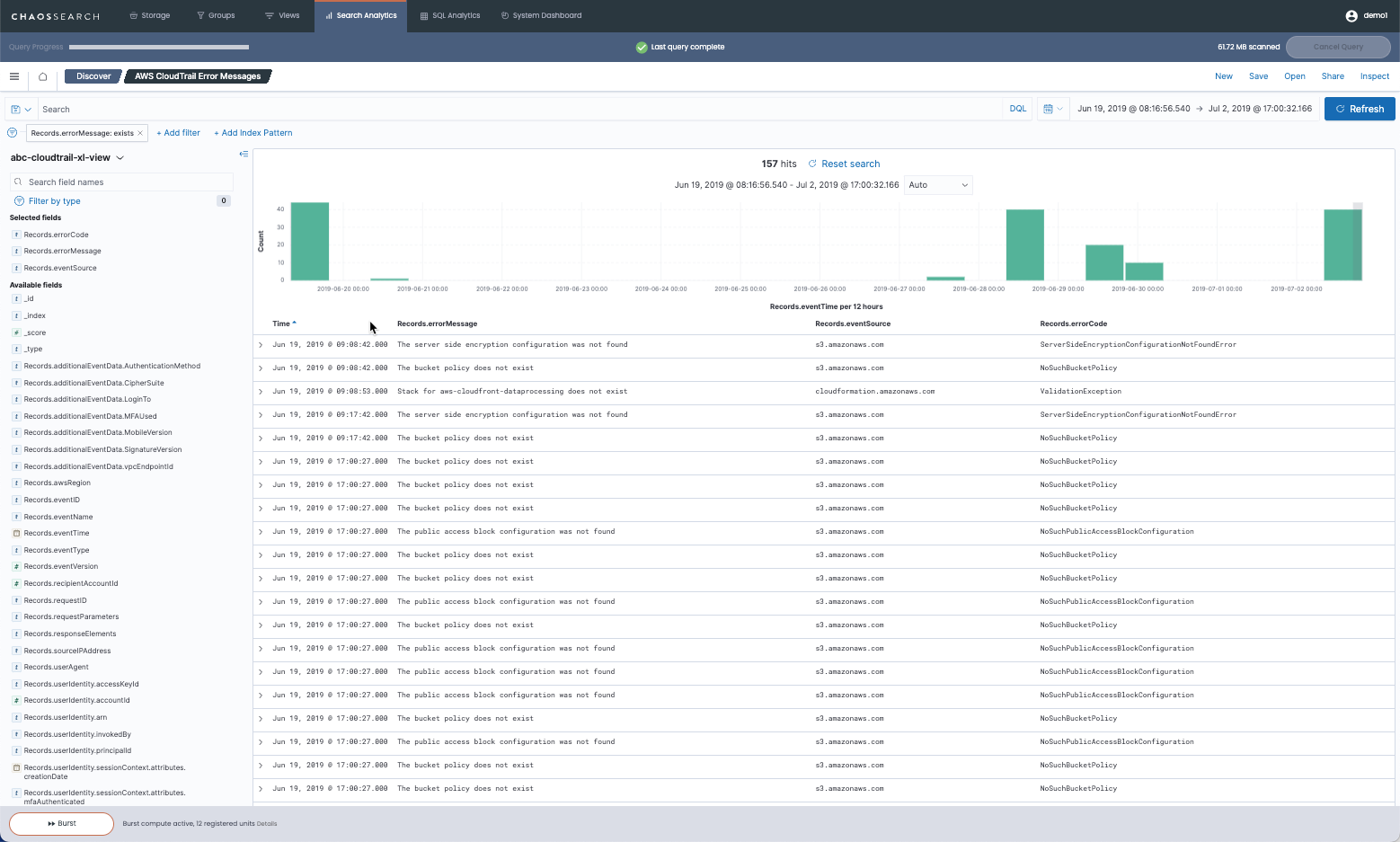Image resolution: width=1400 pixels, height=842 pixels.
Task: Select the Records.eventSource selected field
Action: [60, 268]
